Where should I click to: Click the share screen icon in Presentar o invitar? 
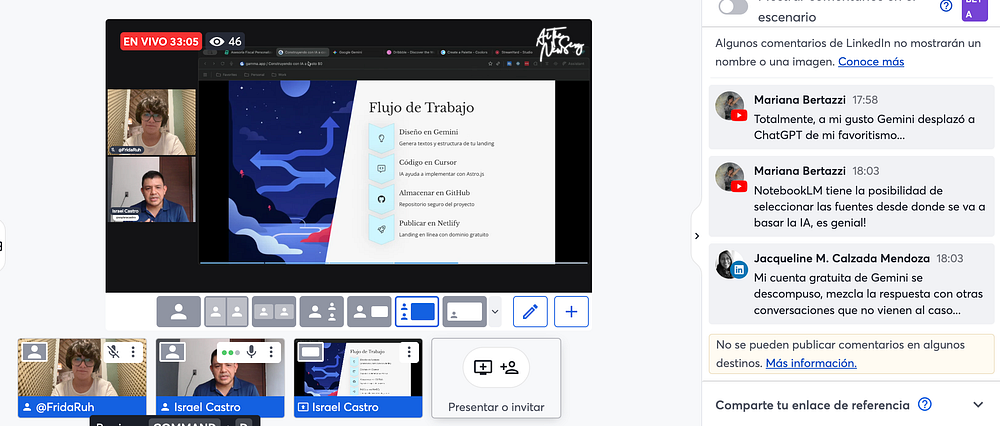click(x=483, y=367)
